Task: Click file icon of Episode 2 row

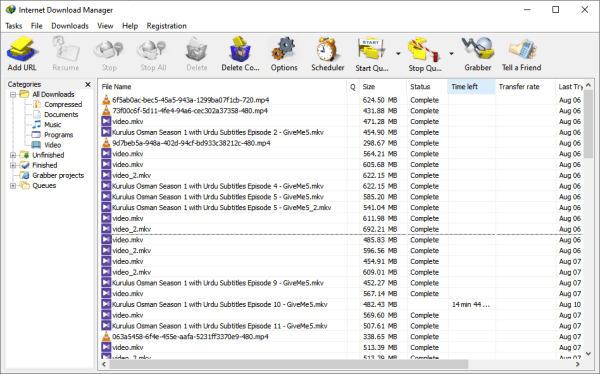Action: 106,132
